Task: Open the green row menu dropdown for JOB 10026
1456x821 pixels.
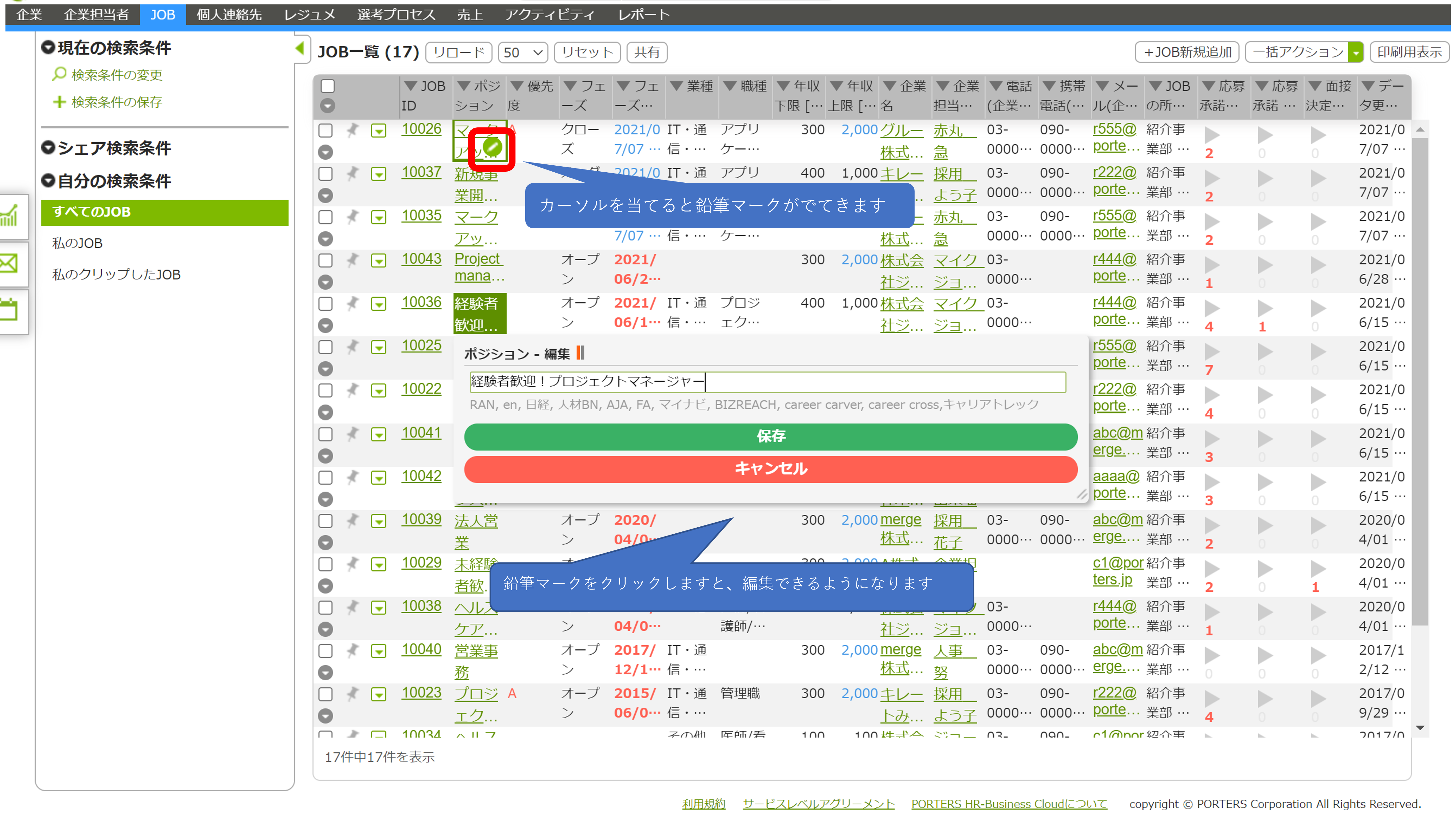Action: [379, 131]
